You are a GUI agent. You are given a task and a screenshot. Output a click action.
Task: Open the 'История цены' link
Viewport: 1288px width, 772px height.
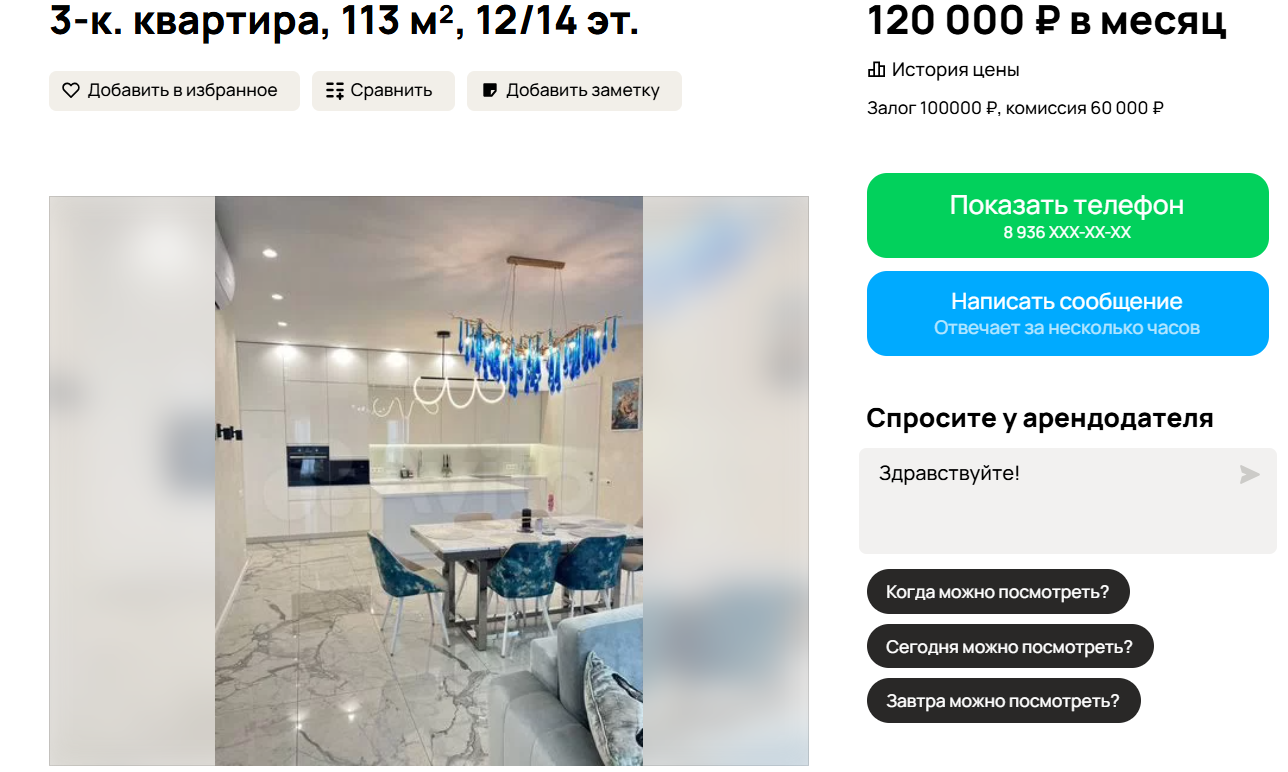pyautogui.click(x=955, y=70)
